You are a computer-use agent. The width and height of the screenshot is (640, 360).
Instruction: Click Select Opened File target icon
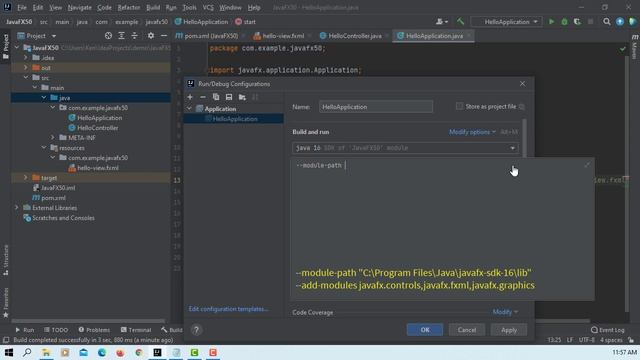(108, 36)
